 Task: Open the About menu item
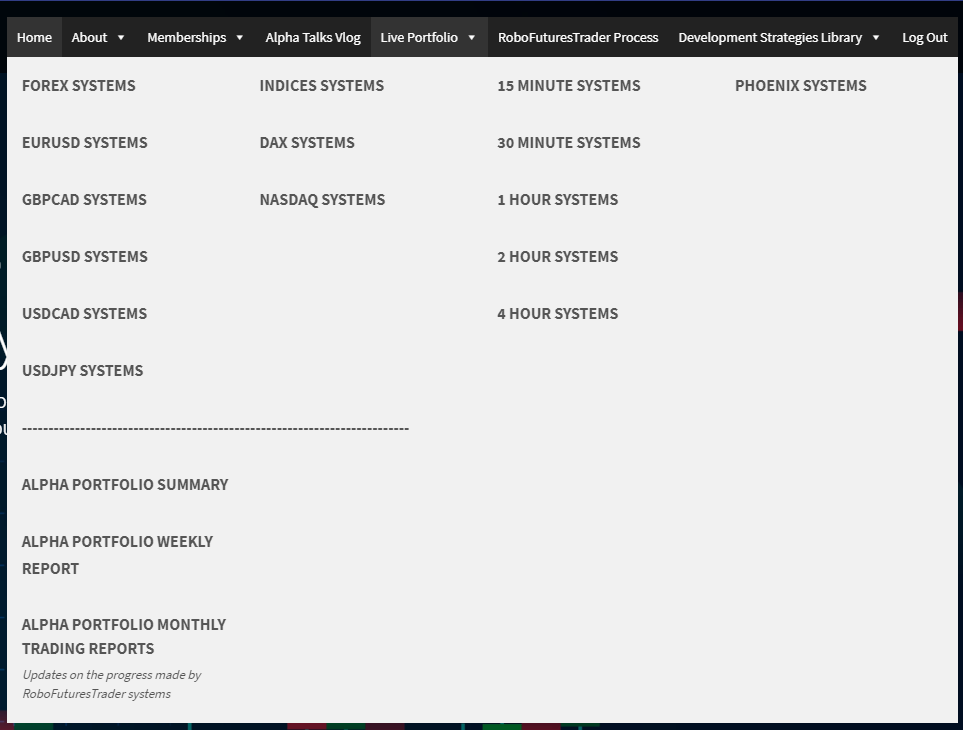click(89, 37)
